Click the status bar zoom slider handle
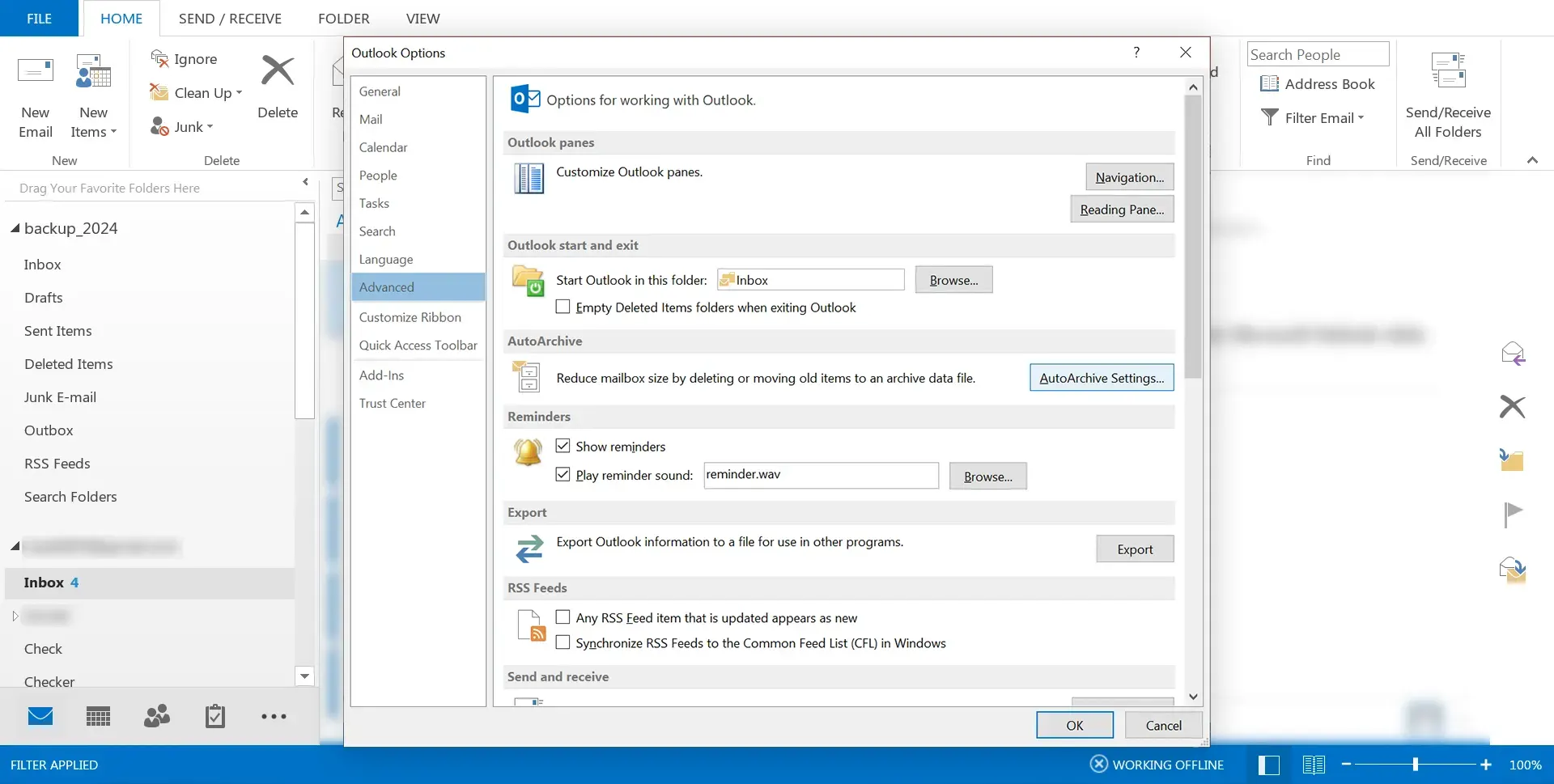 click(1416, 765)
